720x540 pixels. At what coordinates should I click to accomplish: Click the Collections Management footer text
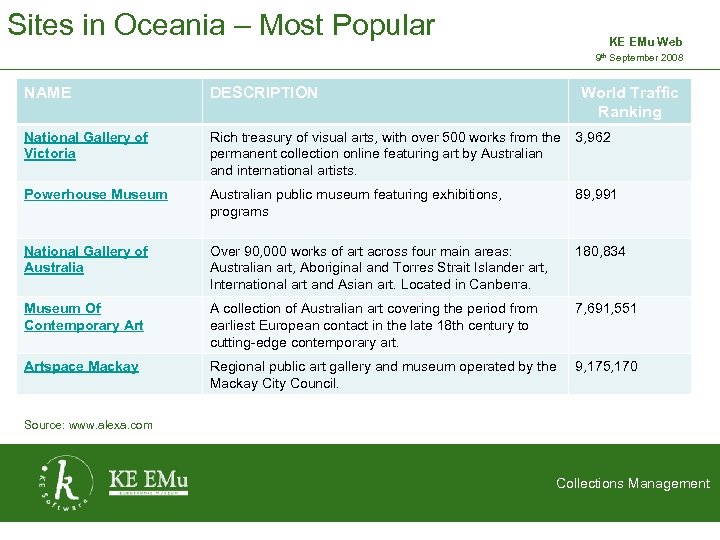coord(633,484)
